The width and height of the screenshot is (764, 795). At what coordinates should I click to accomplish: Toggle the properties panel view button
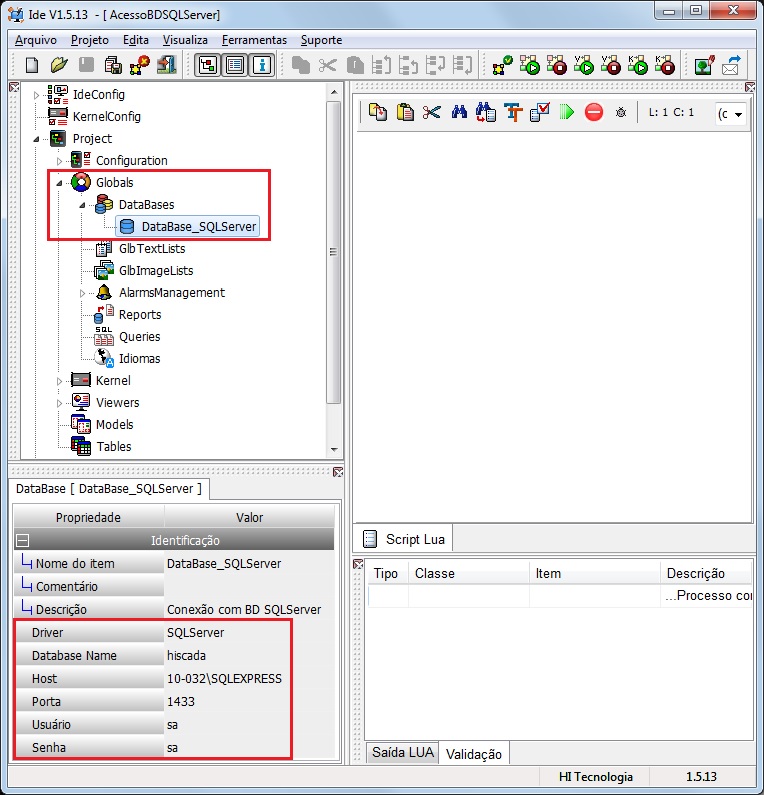click(235, 65)
